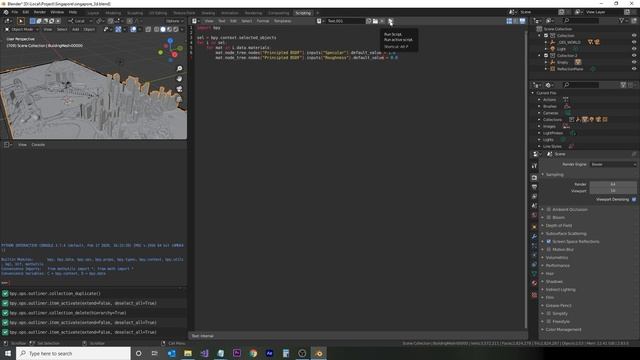The width and height of the screenshot is (640, 360).
Task: Adjust the Viewport samples value field
Action: 613,191
